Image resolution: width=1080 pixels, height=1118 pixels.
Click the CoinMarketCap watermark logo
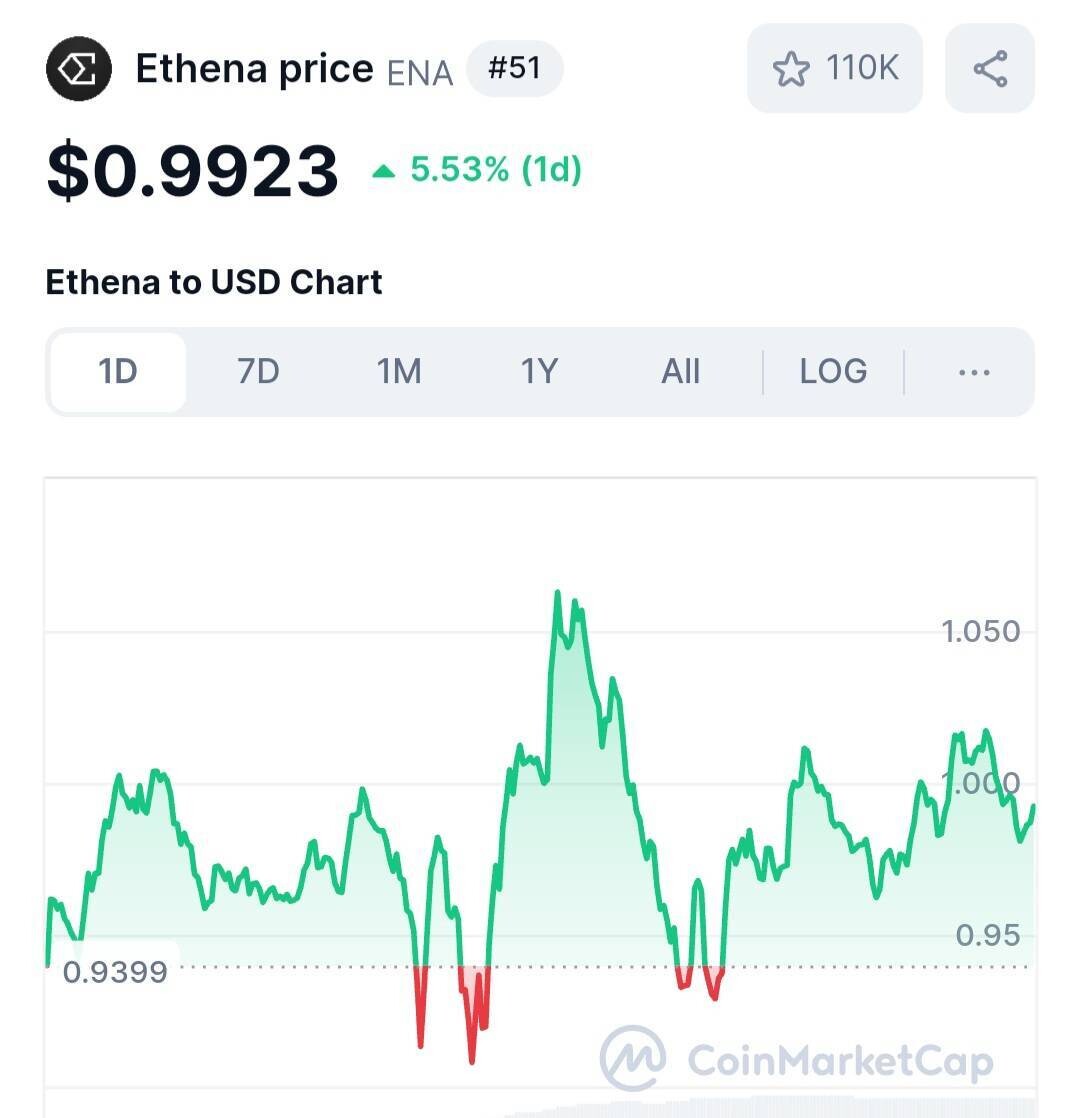(x=633, y=1058)
